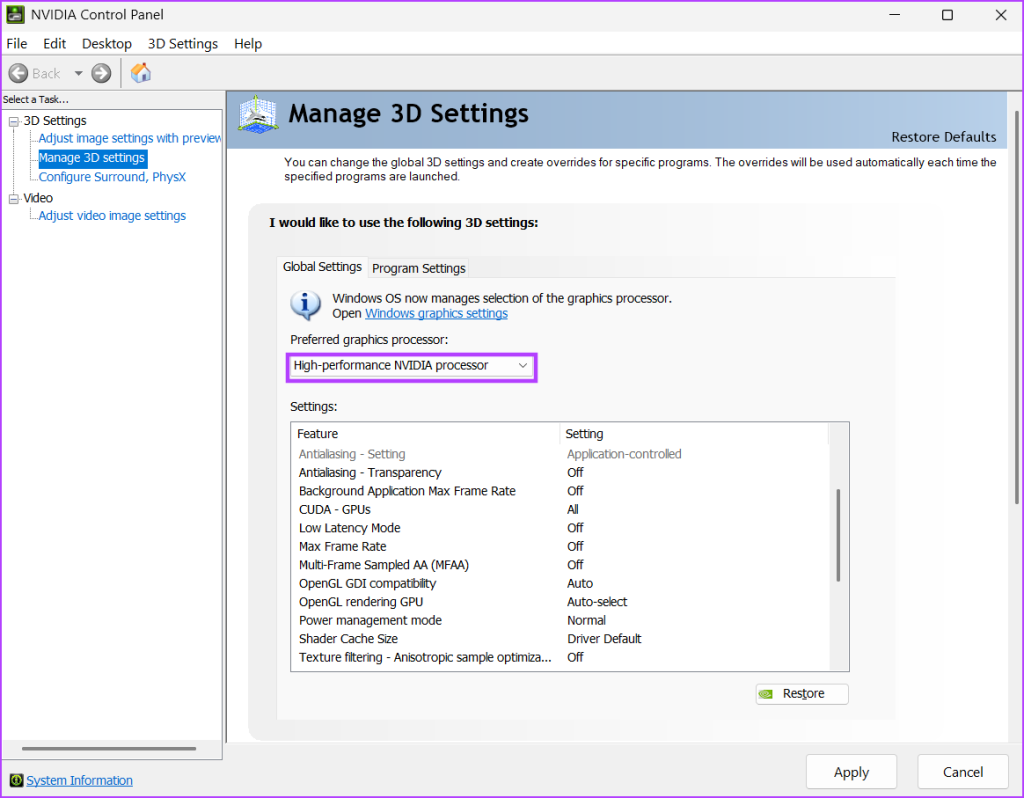Select the Shader Cache Size row
1024x798 pixels.
(560, 639)
